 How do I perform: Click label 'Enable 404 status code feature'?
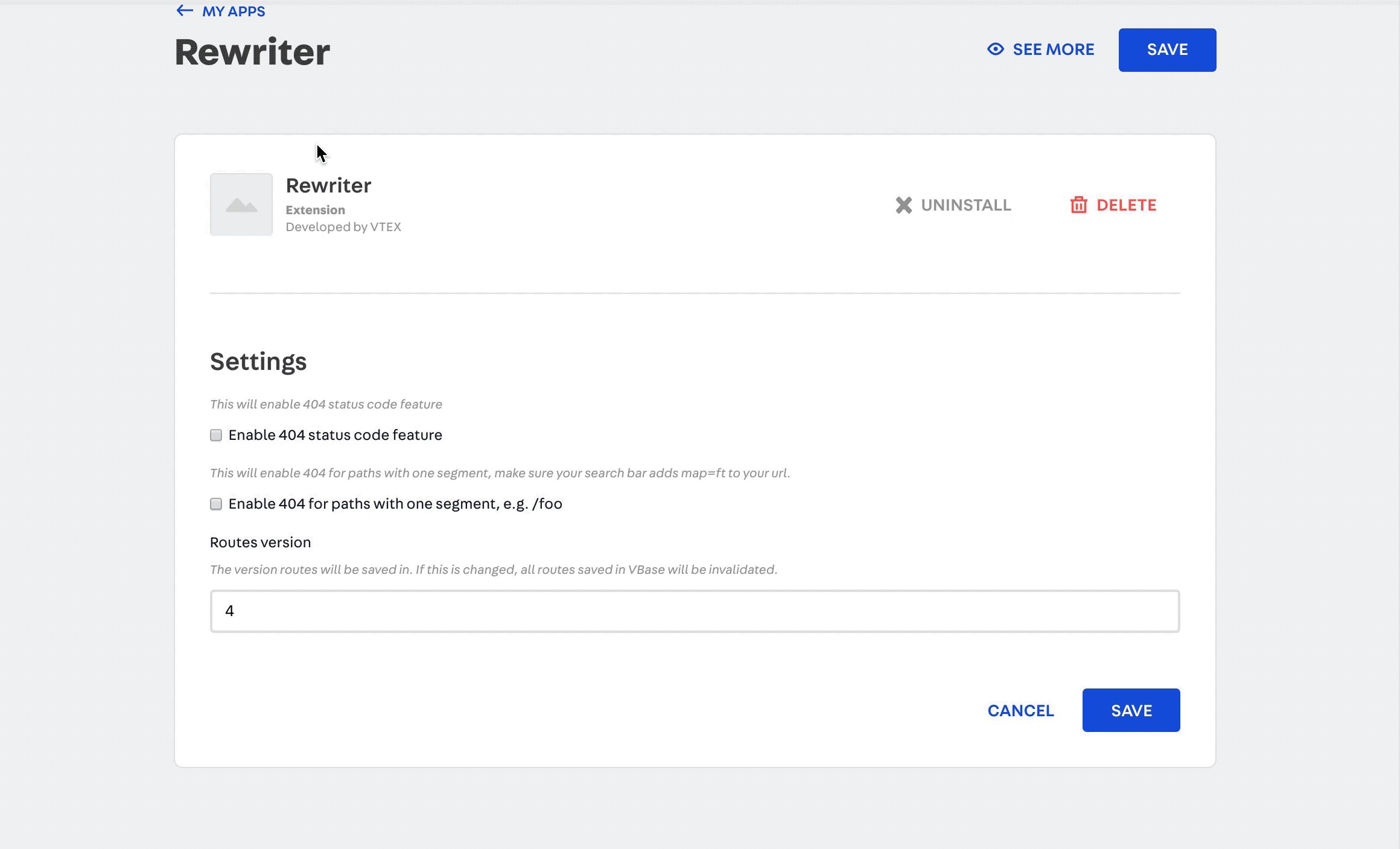pos(336,435)
